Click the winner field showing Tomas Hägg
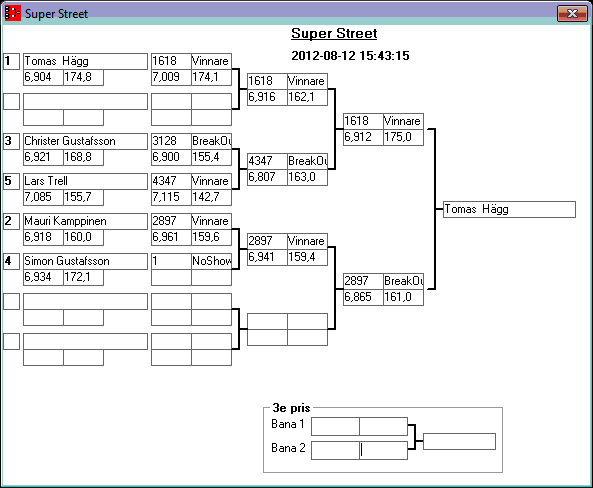This screenshot has width=593, height=488. 509,209
